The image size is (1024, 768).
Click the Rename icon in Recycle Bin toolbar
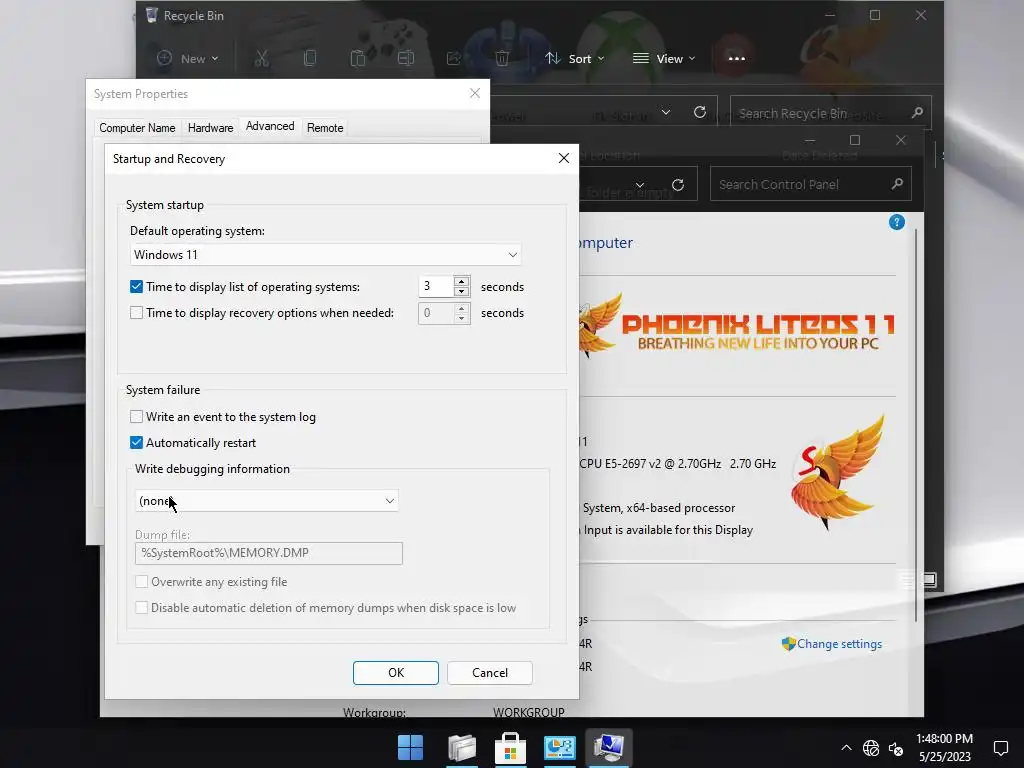pos(406,59)
